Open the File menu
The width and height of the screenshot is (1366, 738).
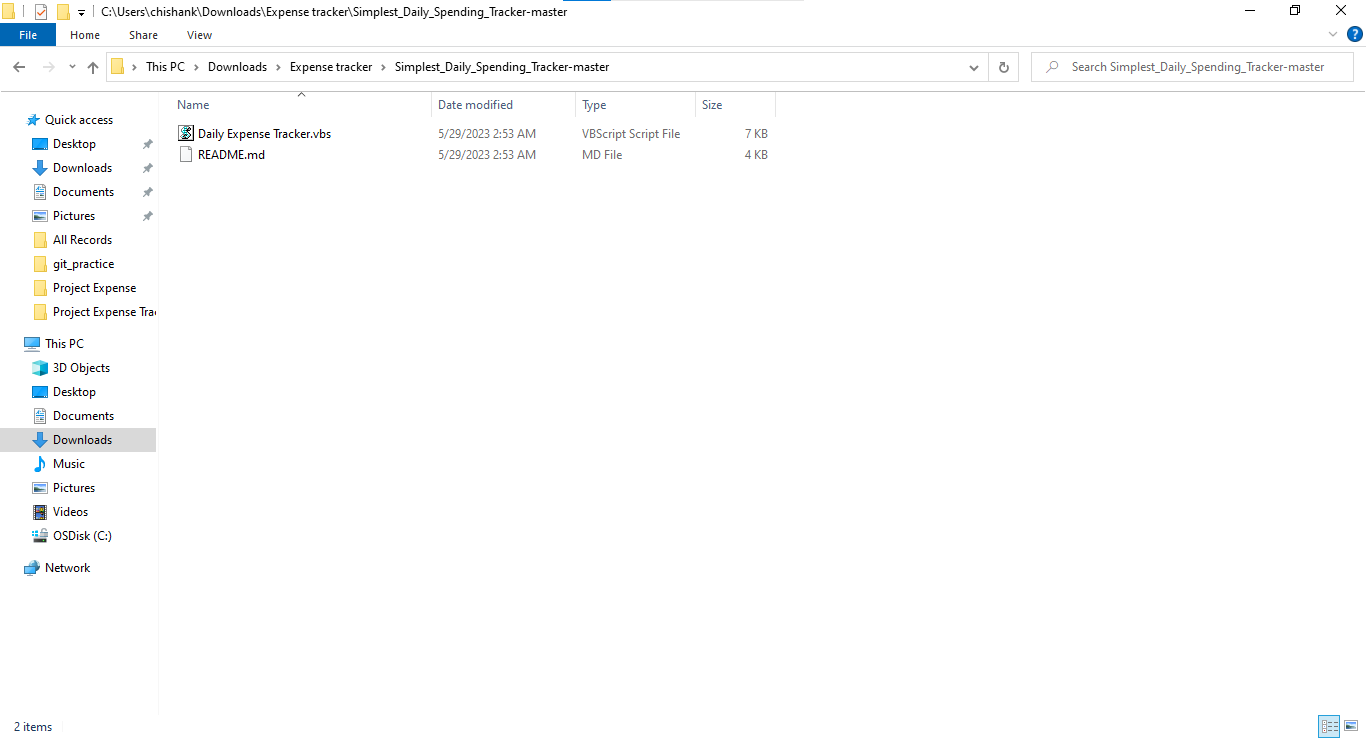27,34
